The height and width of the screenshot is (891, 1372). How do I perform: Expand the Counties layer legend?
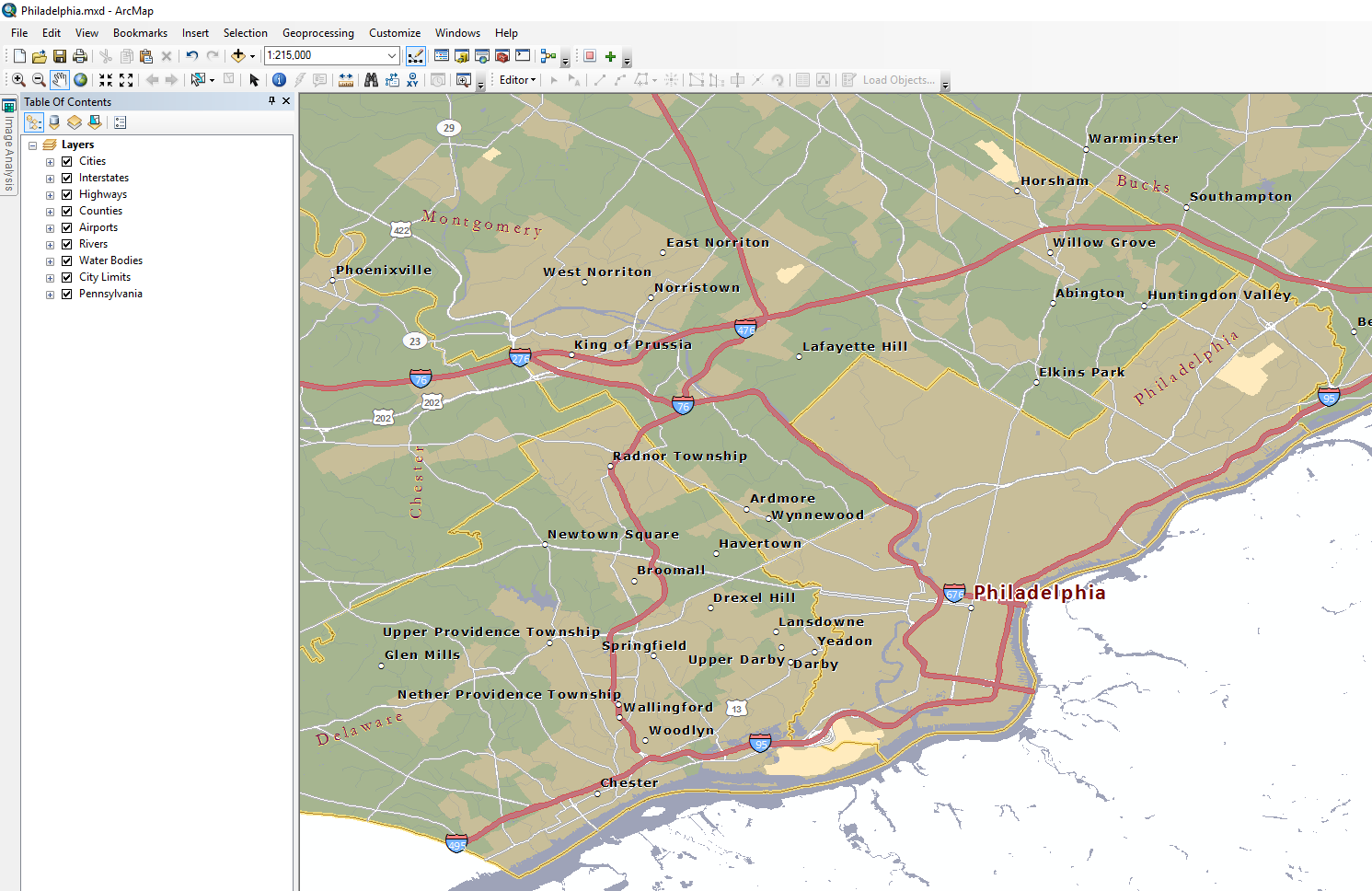50,212
